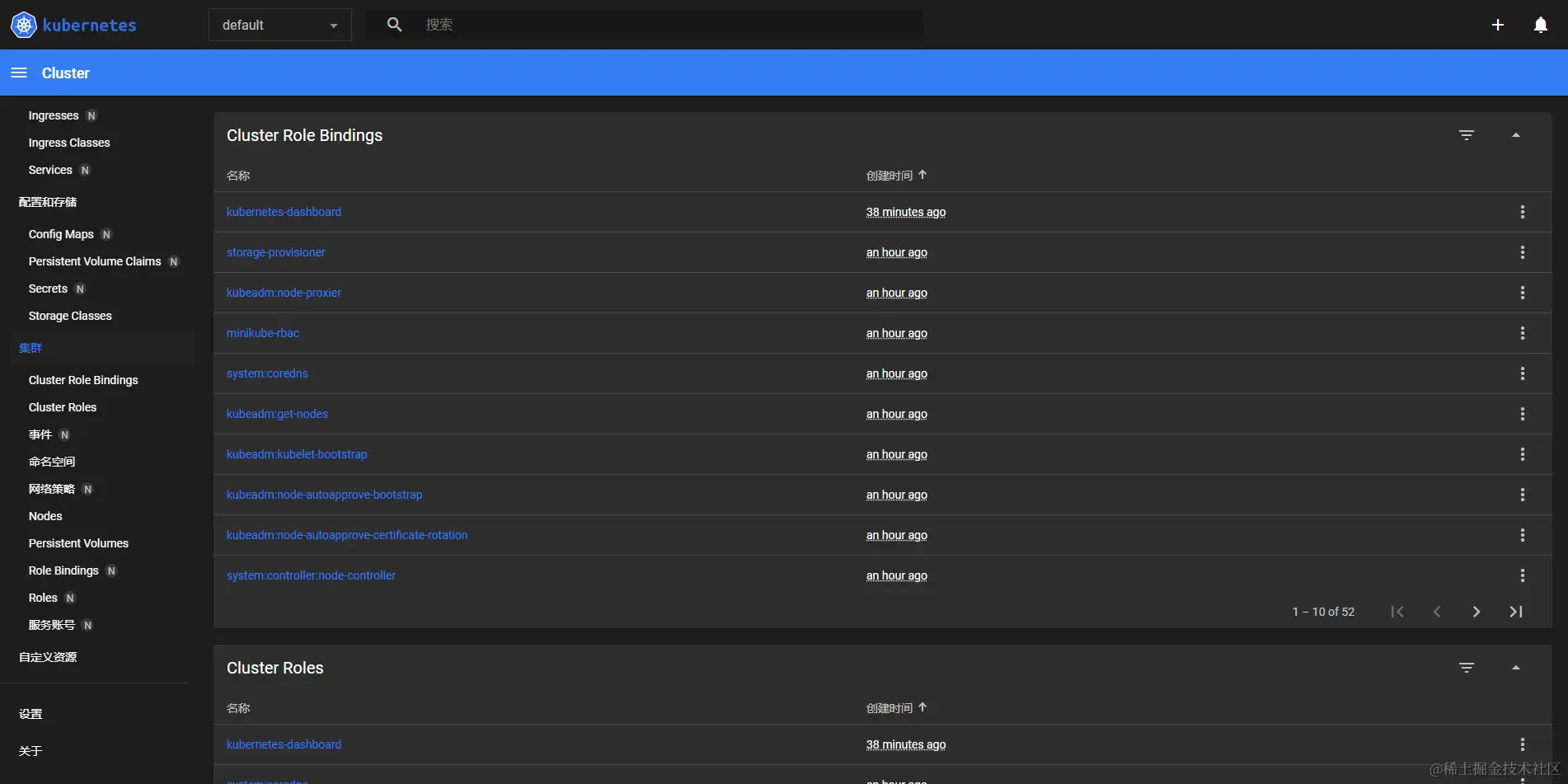Open Cluster Role Bindings in sidebar
The image size is (1568, 784).
(83, 380)
